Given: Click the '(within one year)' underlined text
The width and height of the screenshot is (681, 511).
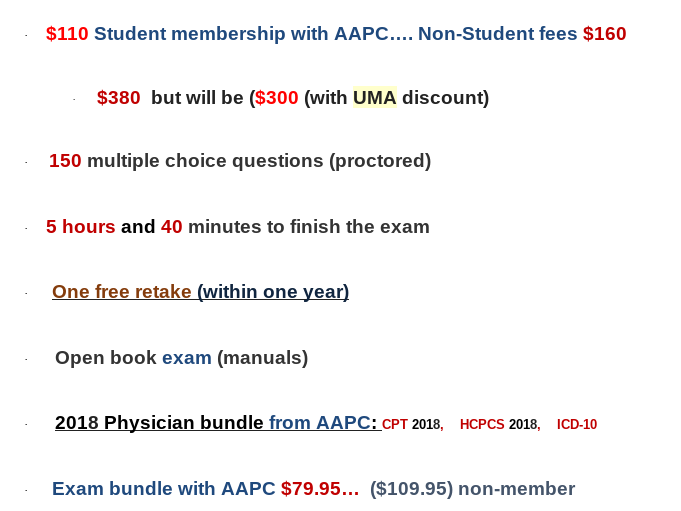Looking at the screenshot, I should (x=273, y=292).
